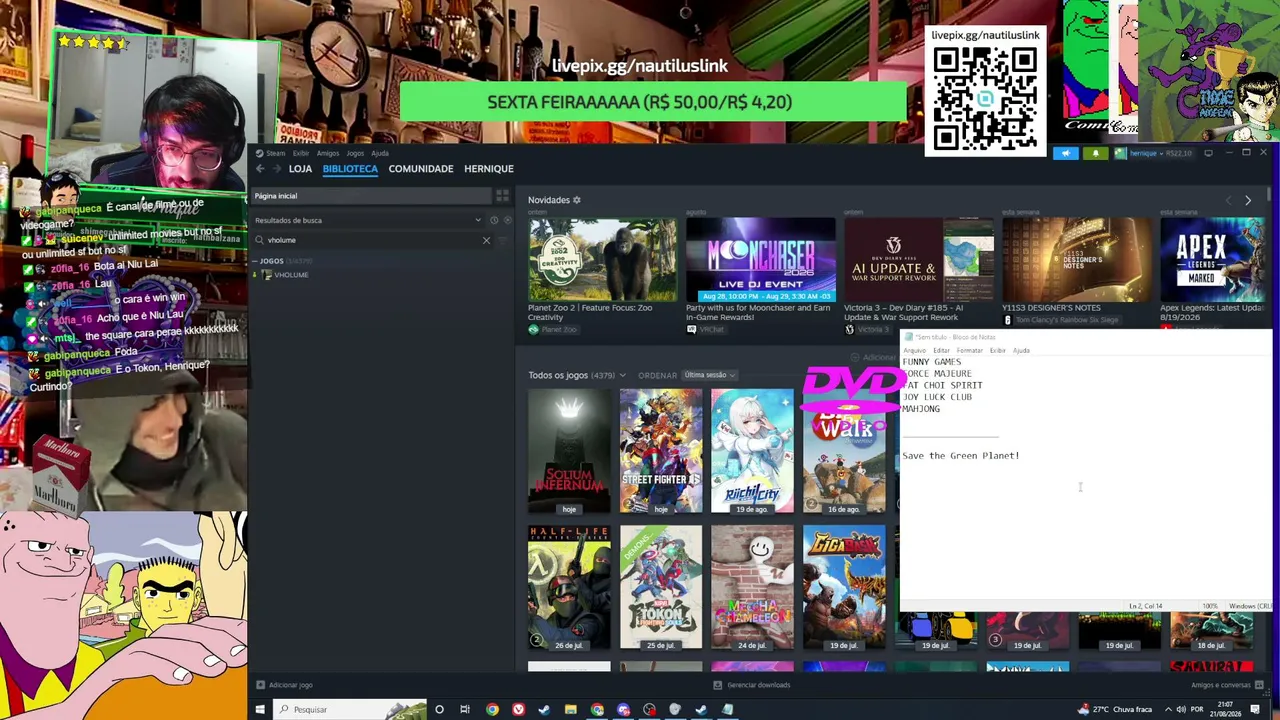Open Cortana circle on the taskbar
Screen dimensions: 1280x720
click(x=439, y=710)
